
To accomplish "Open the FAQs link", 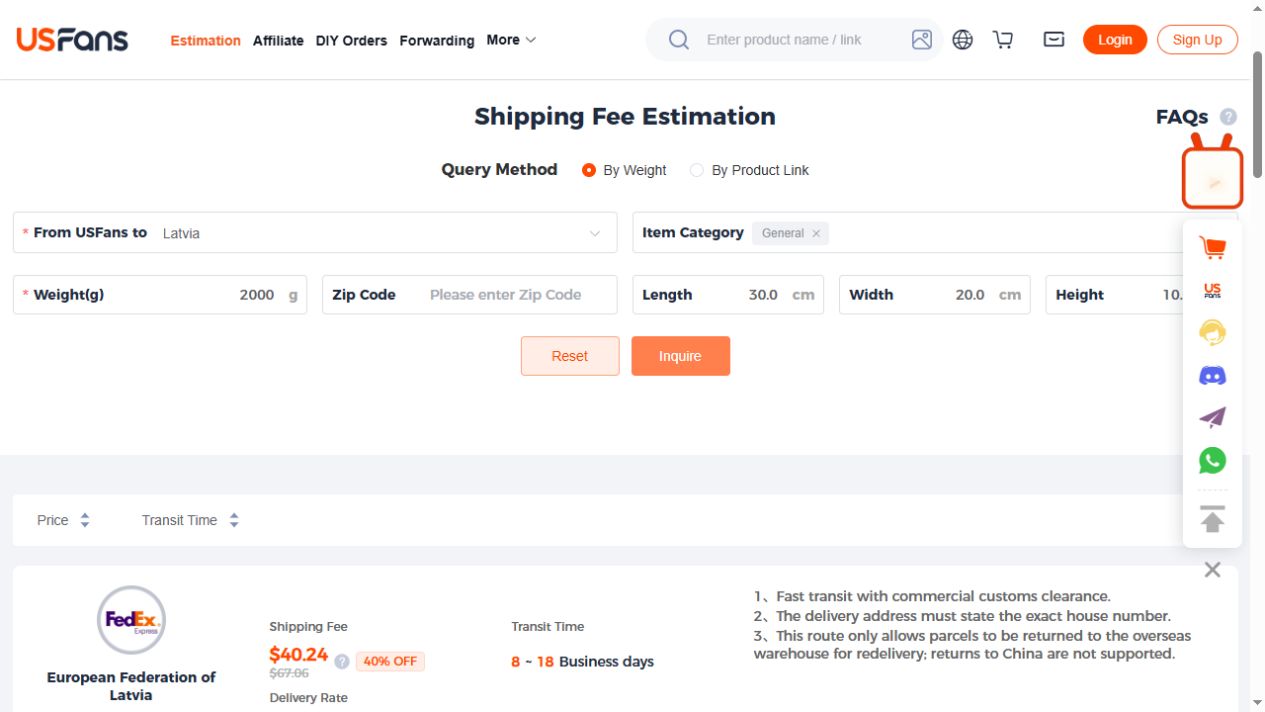I will (x=1182, y=117).
